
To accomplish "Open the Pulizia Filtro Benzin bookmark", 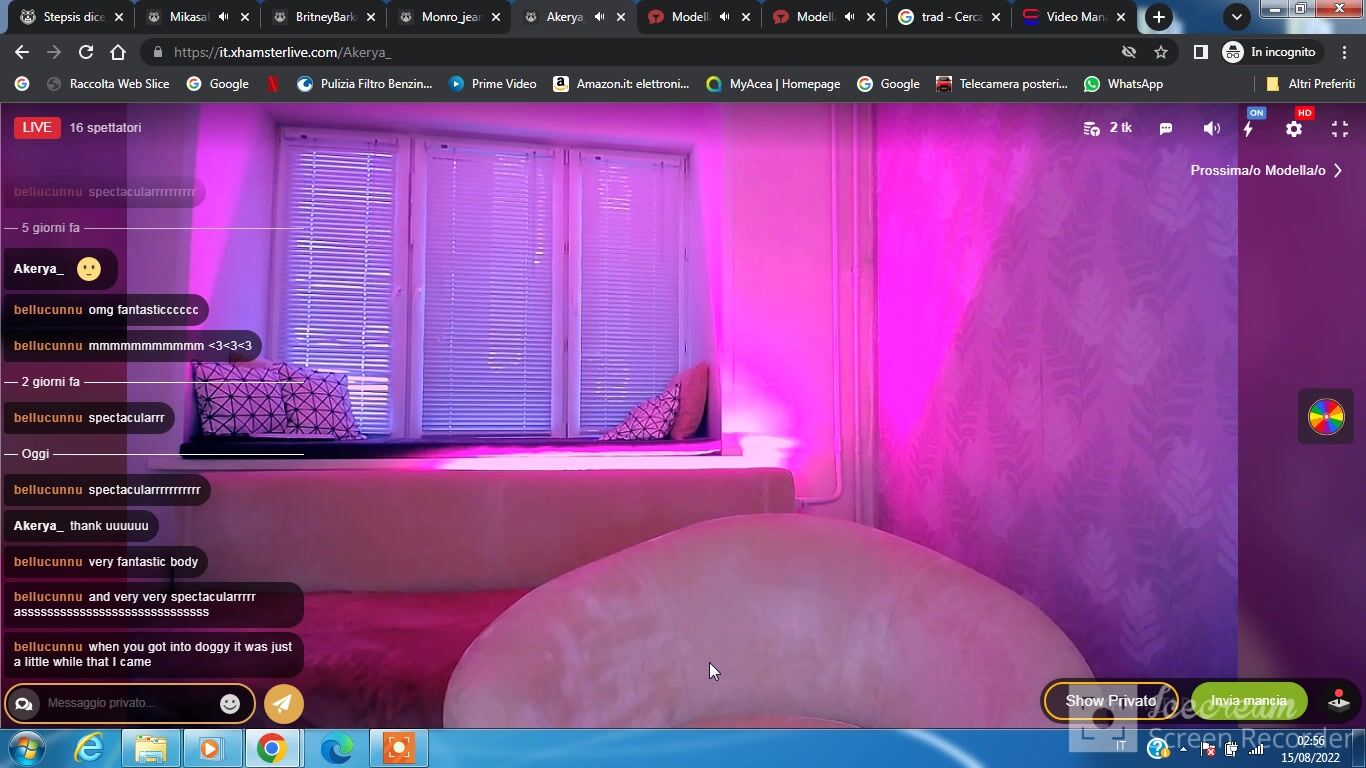I will [365, 84].
